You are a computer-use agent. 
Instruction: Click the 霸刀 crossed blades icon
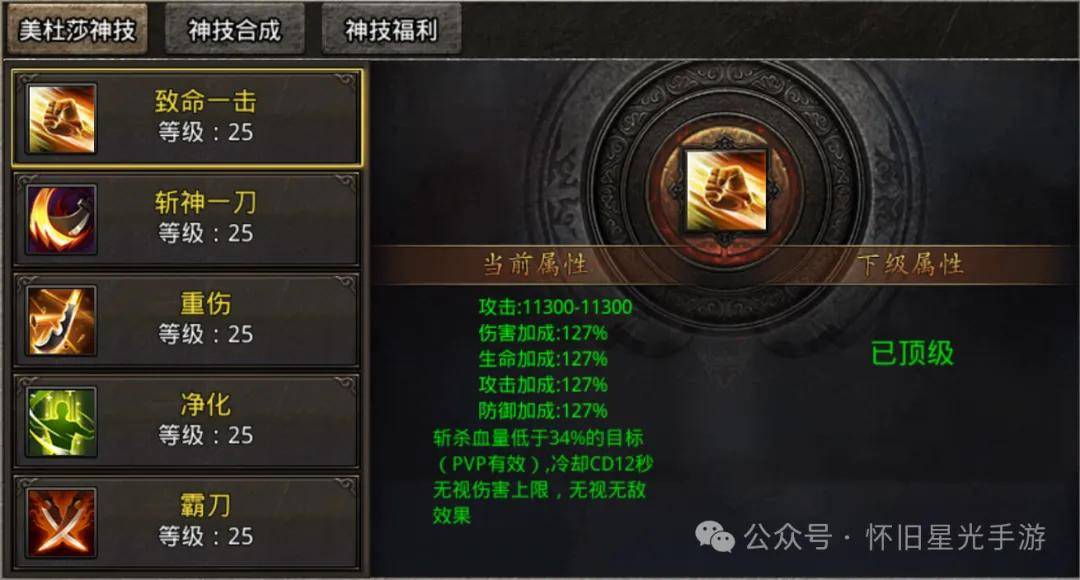(x=61, y=523)
